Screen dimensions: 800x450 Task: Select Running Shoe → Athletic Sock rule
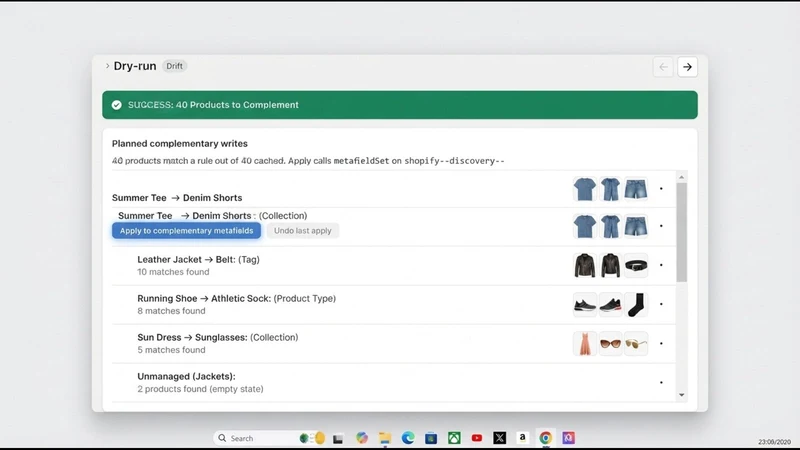click(x=394, y=305)
